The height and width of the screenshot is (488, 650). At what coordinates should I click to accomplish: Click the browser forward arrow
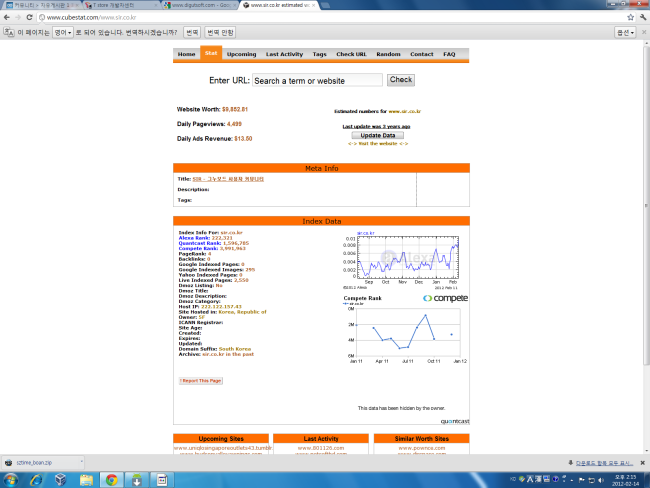tap(18, 17)
